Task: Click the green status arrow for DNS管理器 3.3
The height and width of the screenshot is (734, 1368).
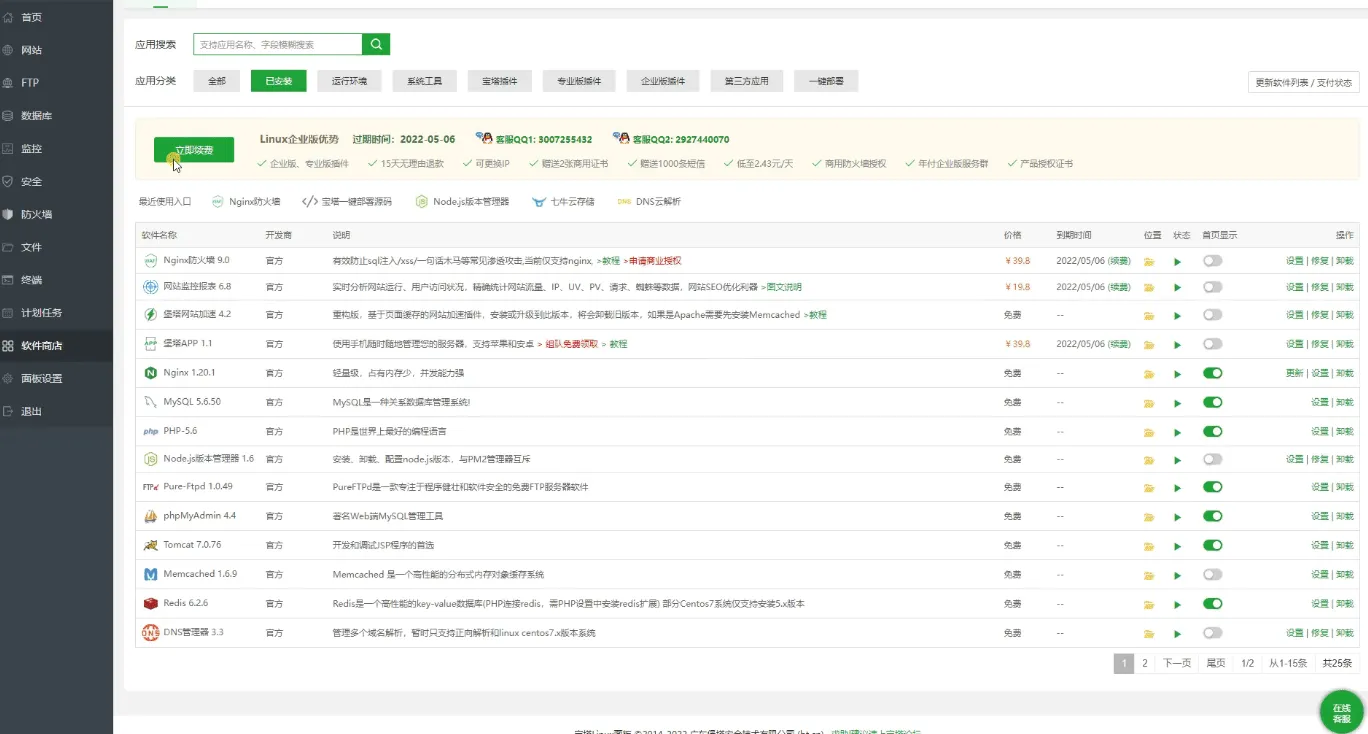Action: [1178, 633]
